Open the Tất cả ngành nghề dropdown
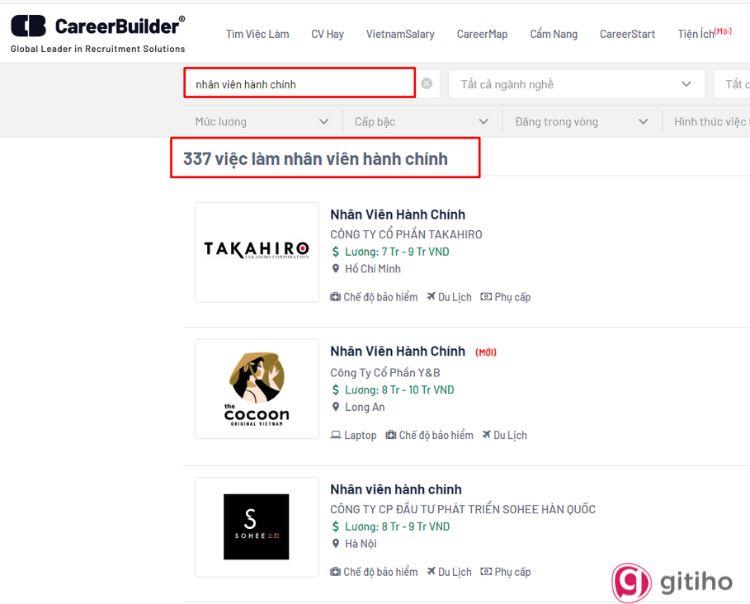The height and width of the screenshot is (604, 750). pos(576,84)
